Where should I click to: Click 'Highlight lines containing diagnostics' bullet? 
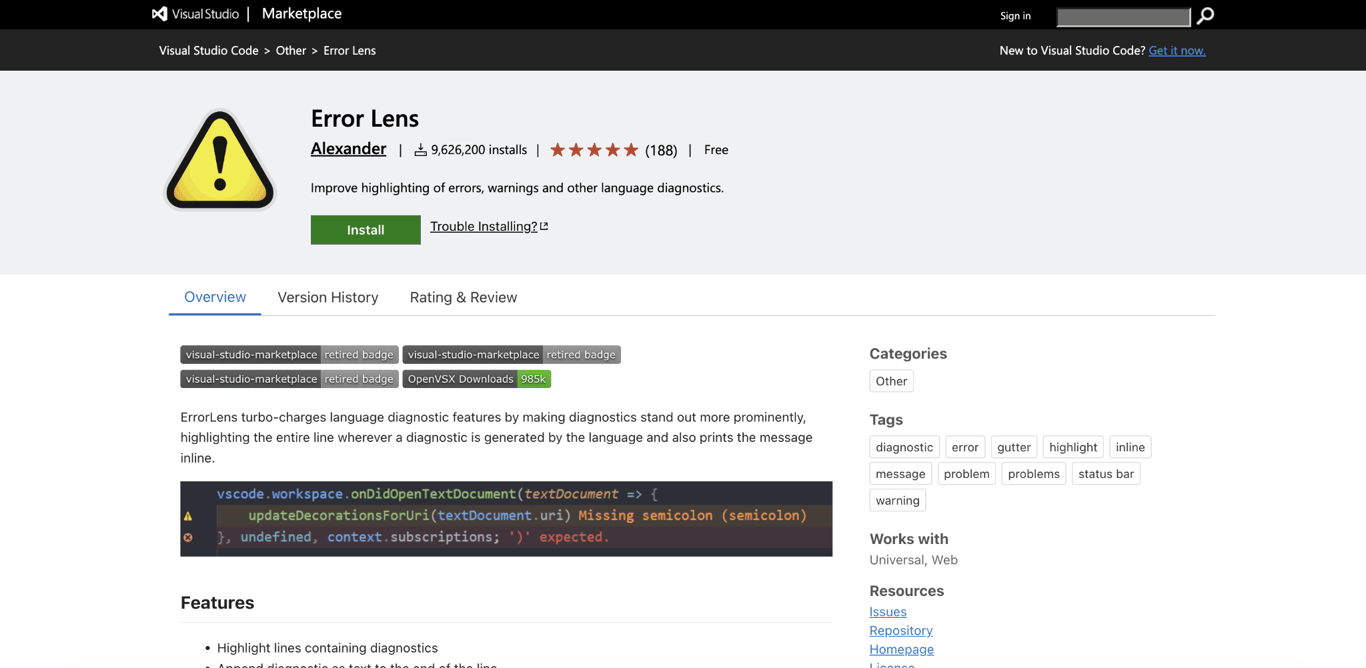click(327, 648)
